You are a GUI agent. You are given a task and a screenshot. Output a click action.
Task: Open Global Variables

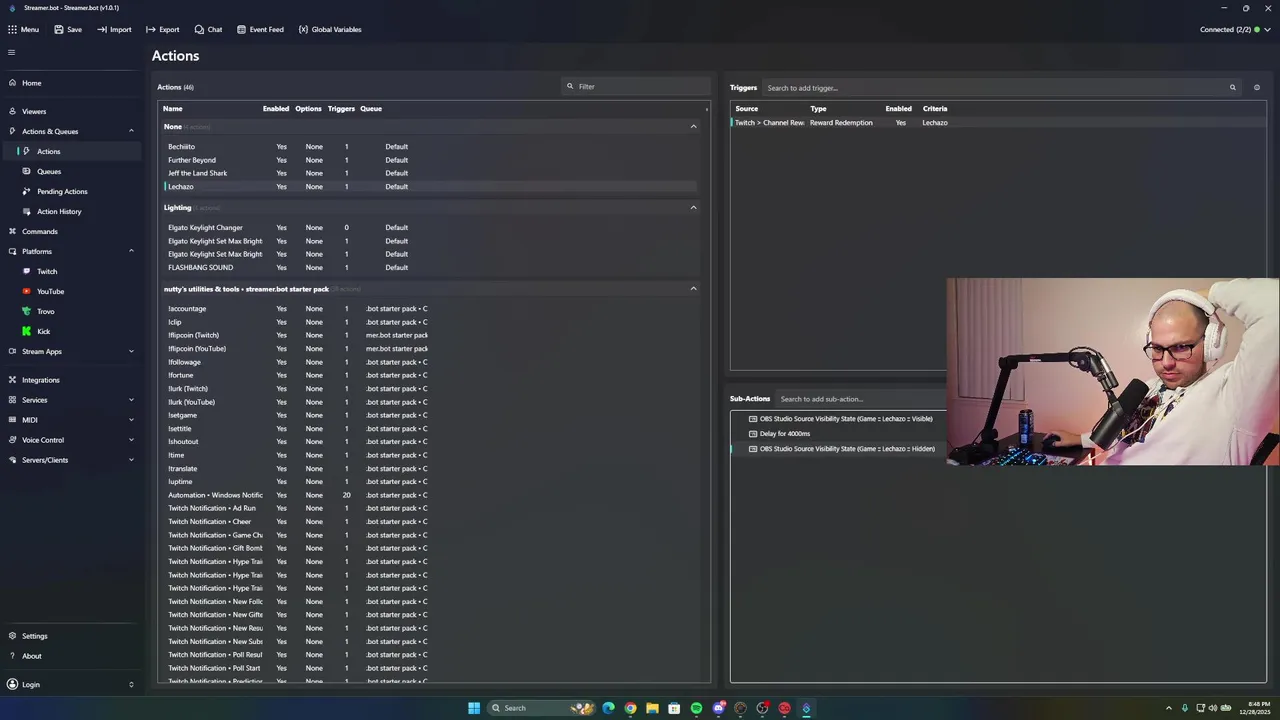coord(330,29)
